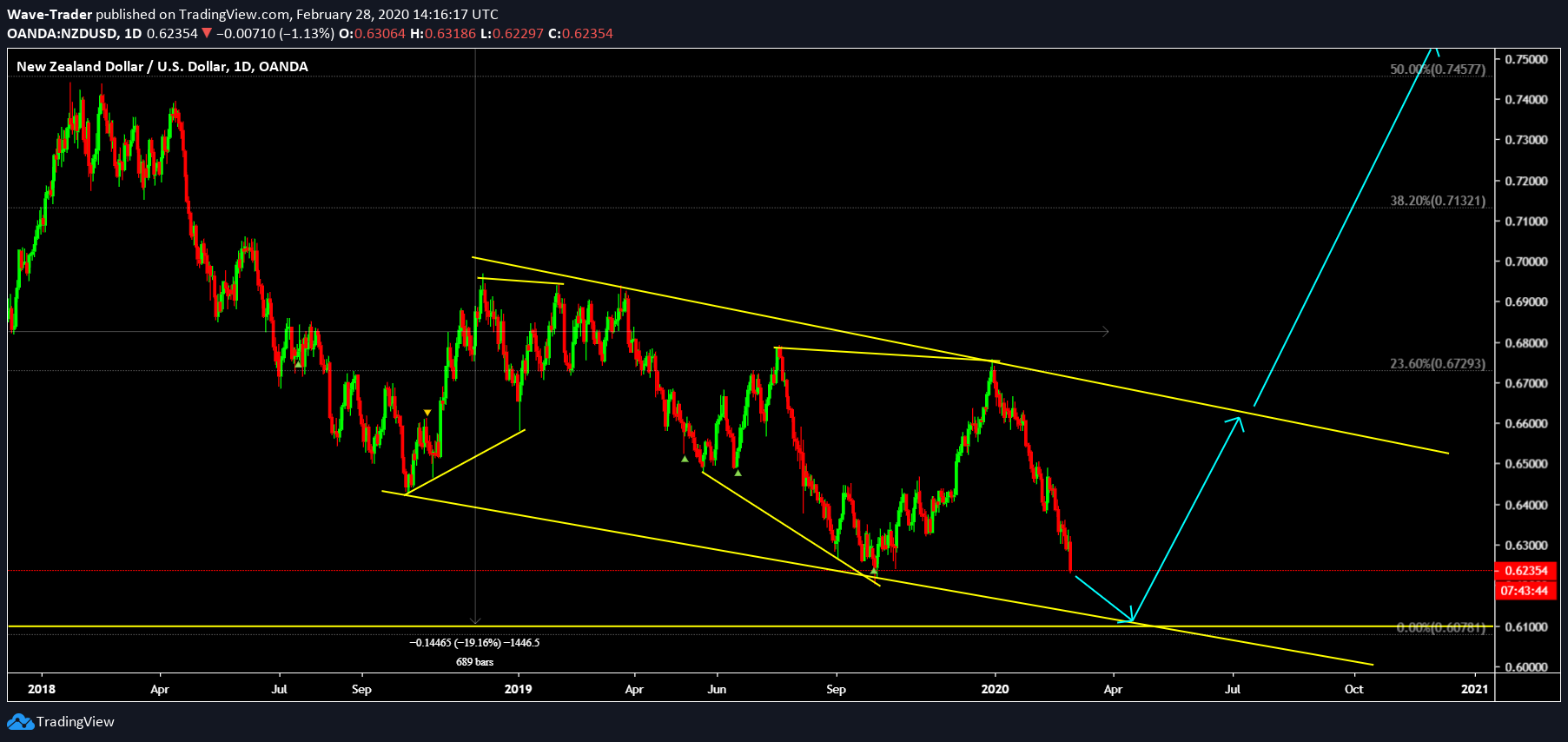Click 0.68000 on the price axis
The width and height of the screenshot is (1568, 742).
[1526, 342]
